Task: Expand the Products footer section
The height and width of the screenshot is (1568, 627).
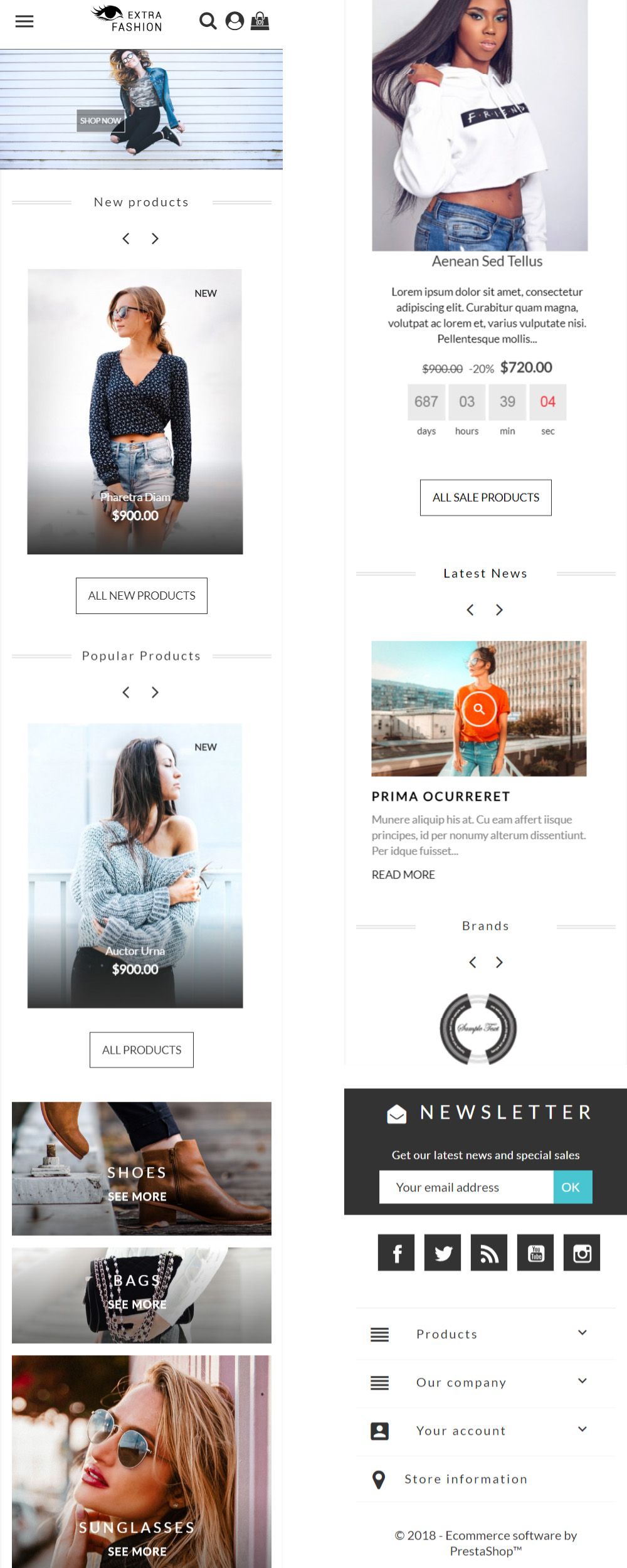Action: pos(486,1334)
